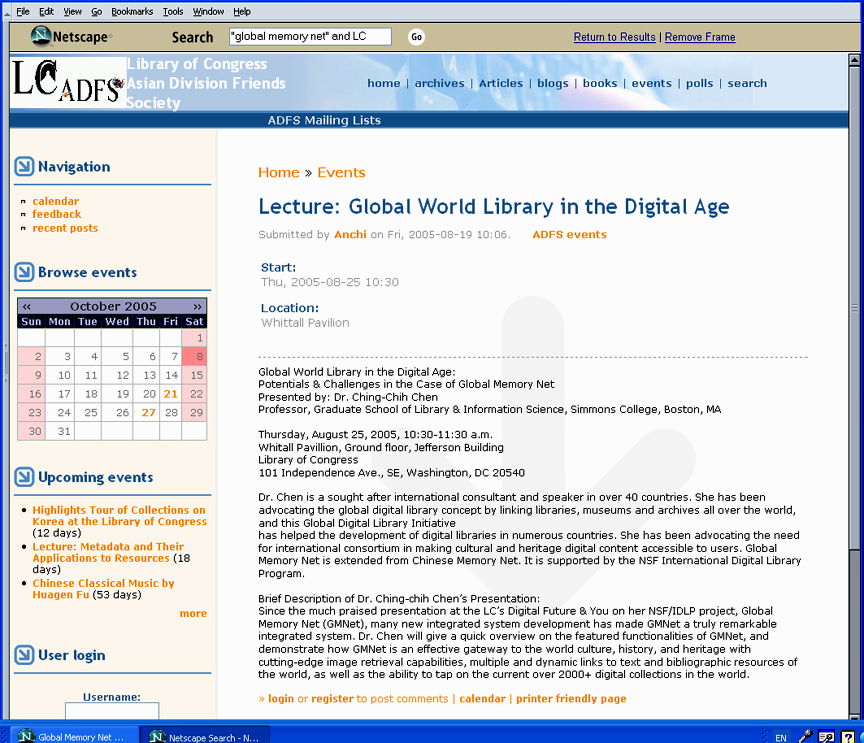Click the pen tool tray icon
The height and width of the screenshot is (743, 864).
(805, 736)
